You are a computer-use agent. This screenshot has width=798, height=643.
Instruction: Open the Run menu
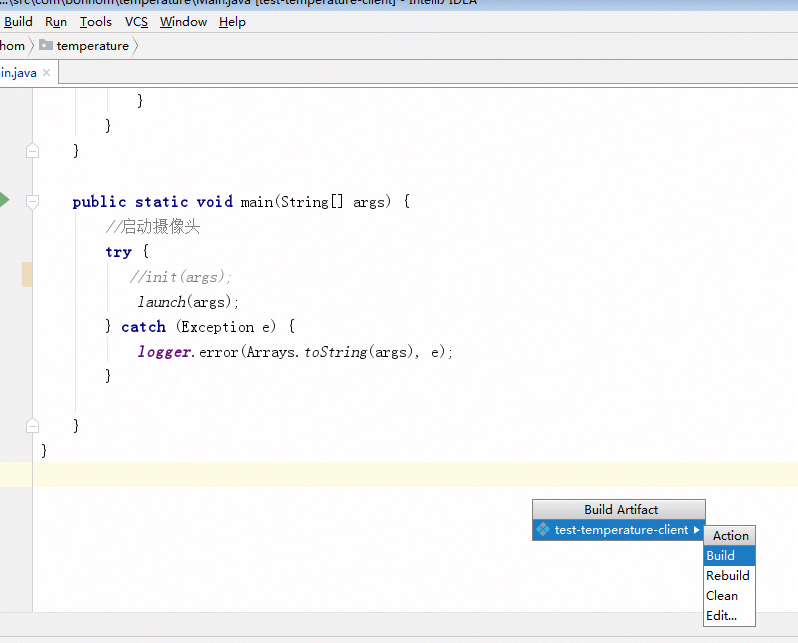[56, 22]
